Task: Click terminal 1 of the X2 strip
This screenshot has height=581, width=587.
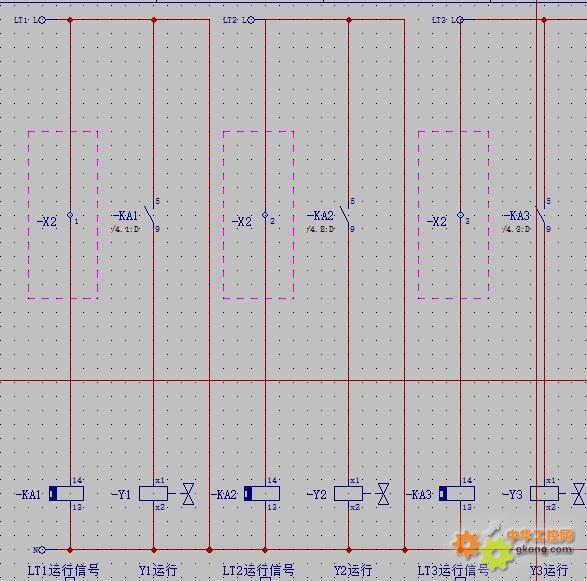Action: [70, 215]
